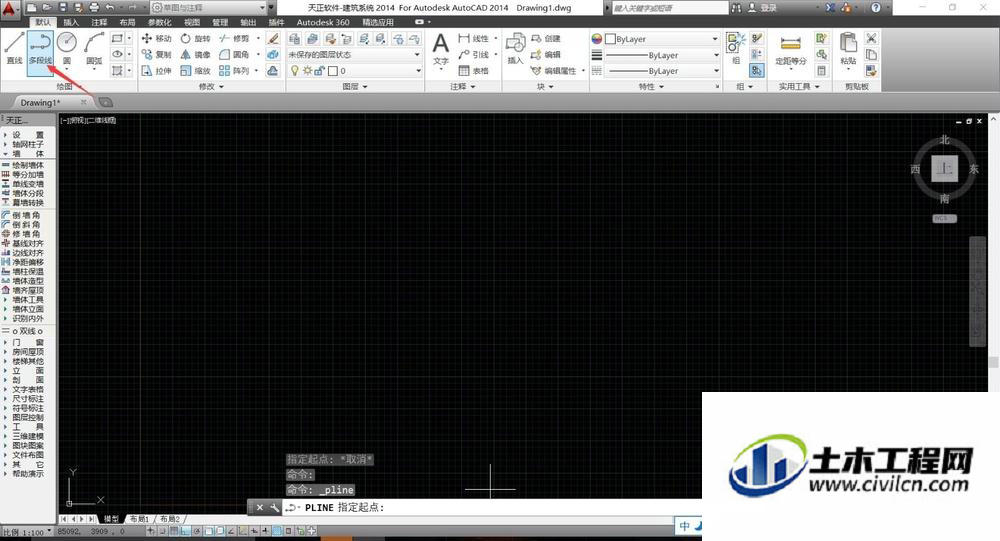Screen dimensions: 1000x541
Task: Click the 登录 sign-in button
Action: [763, 8]
